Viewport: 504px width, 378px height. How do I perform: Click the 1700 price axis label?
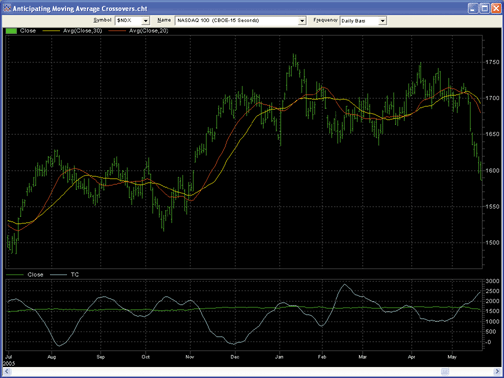pyautogui.click(x=492, y=98)
